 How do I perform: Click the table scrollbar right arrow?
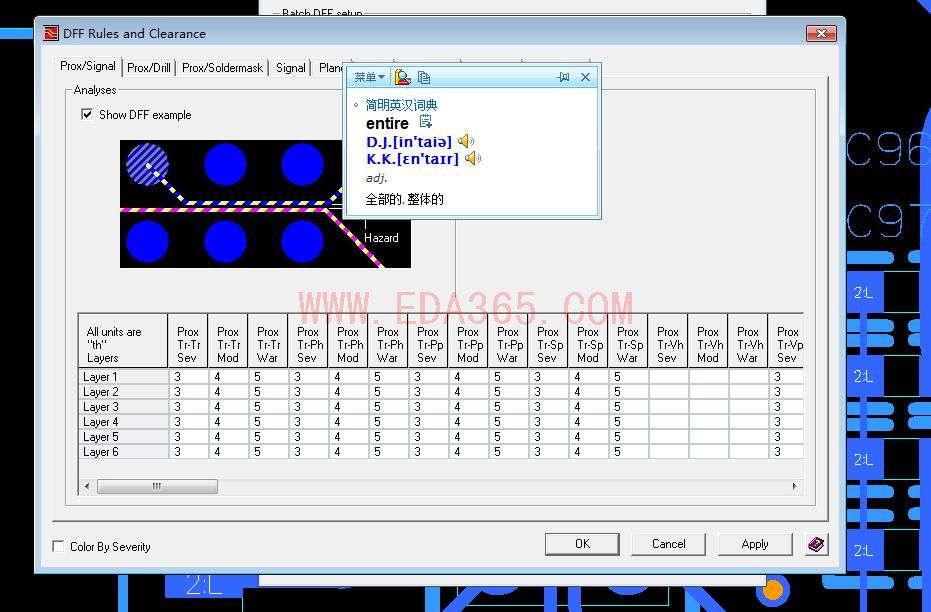pyautogui.click(x=794, y=487)
